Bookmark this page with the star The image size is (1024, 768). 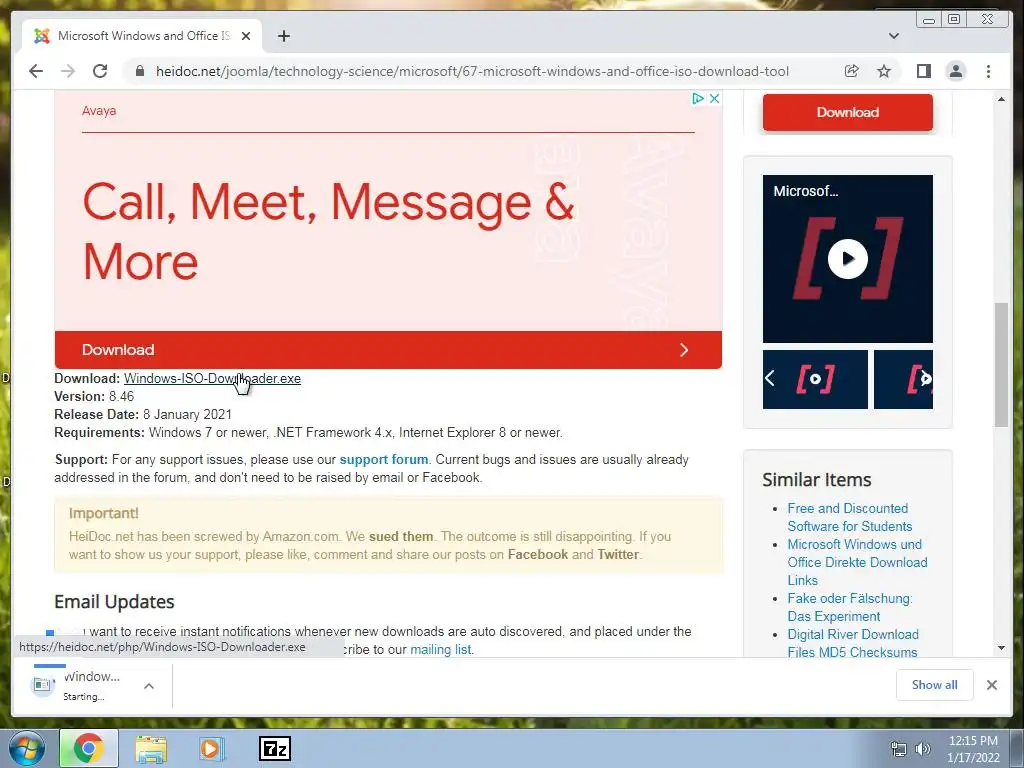(x=884, y=71)
